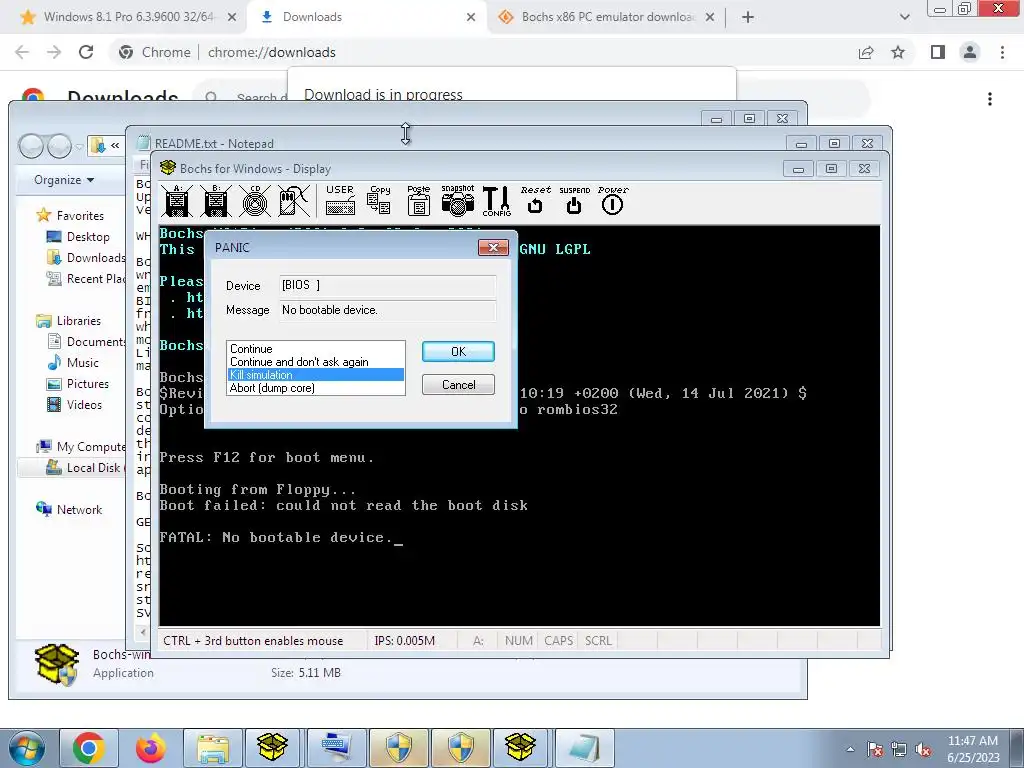Click the Reset icon in Bochs toolbar
The height and width of the screenshot is (768, 1024).
pyautogui.click(x=536, y=200)
